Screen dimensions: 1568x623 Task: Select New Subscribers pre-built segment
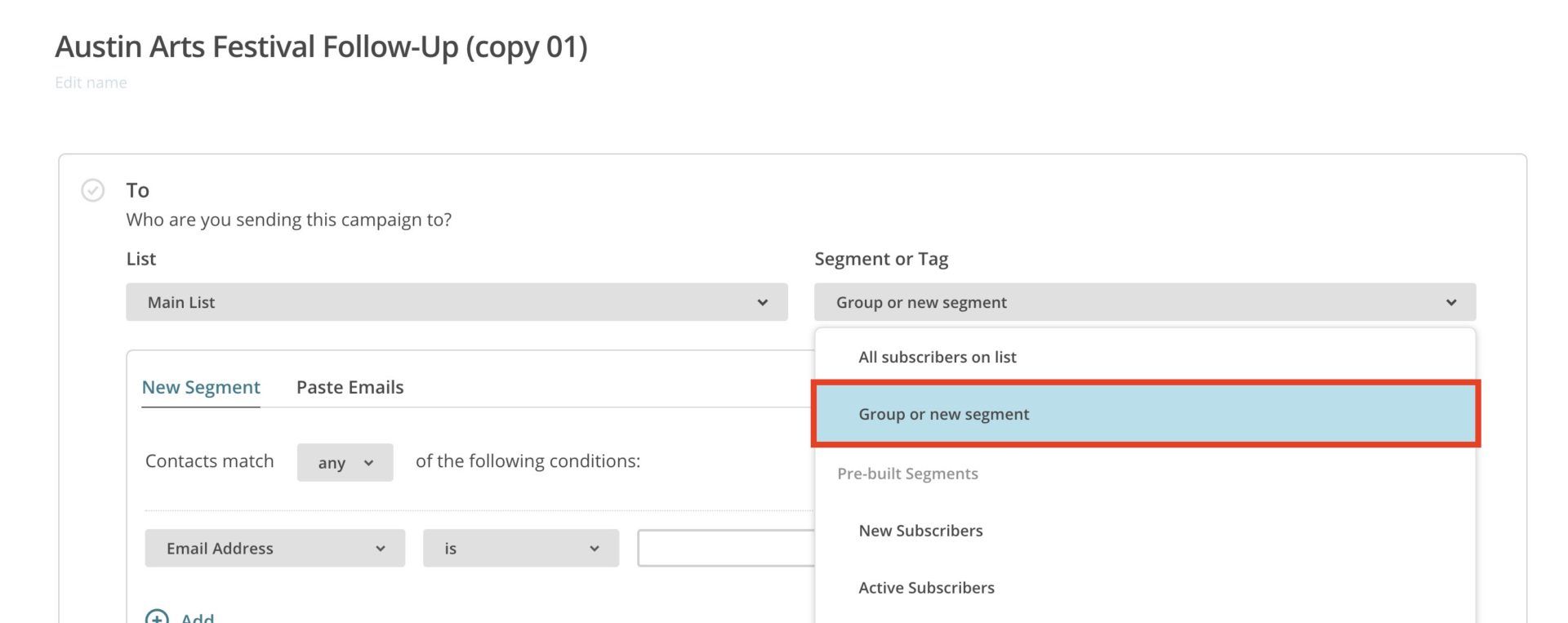[1145, 531]
